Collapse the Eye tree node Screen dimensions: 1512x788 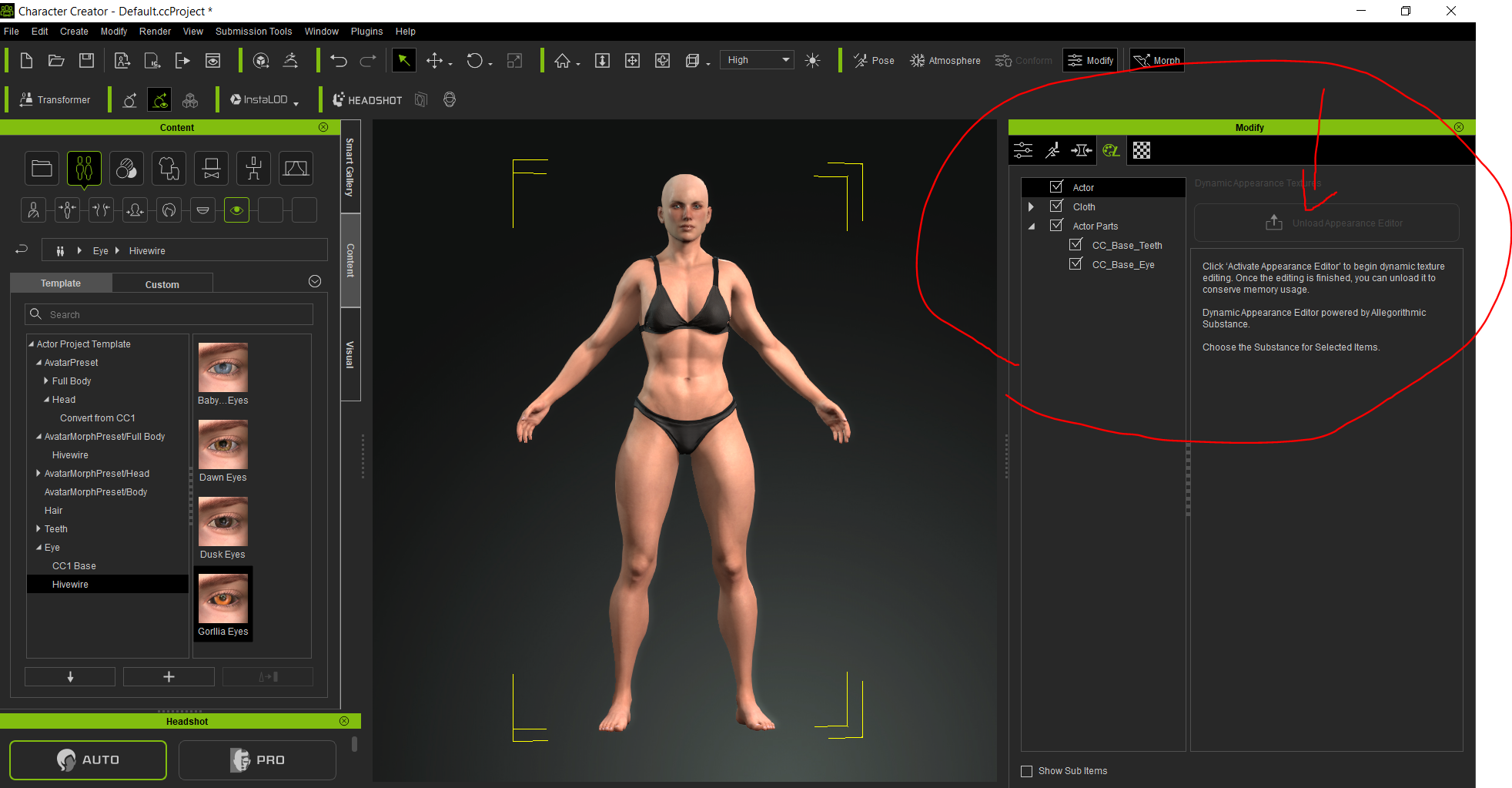(38, 547)
